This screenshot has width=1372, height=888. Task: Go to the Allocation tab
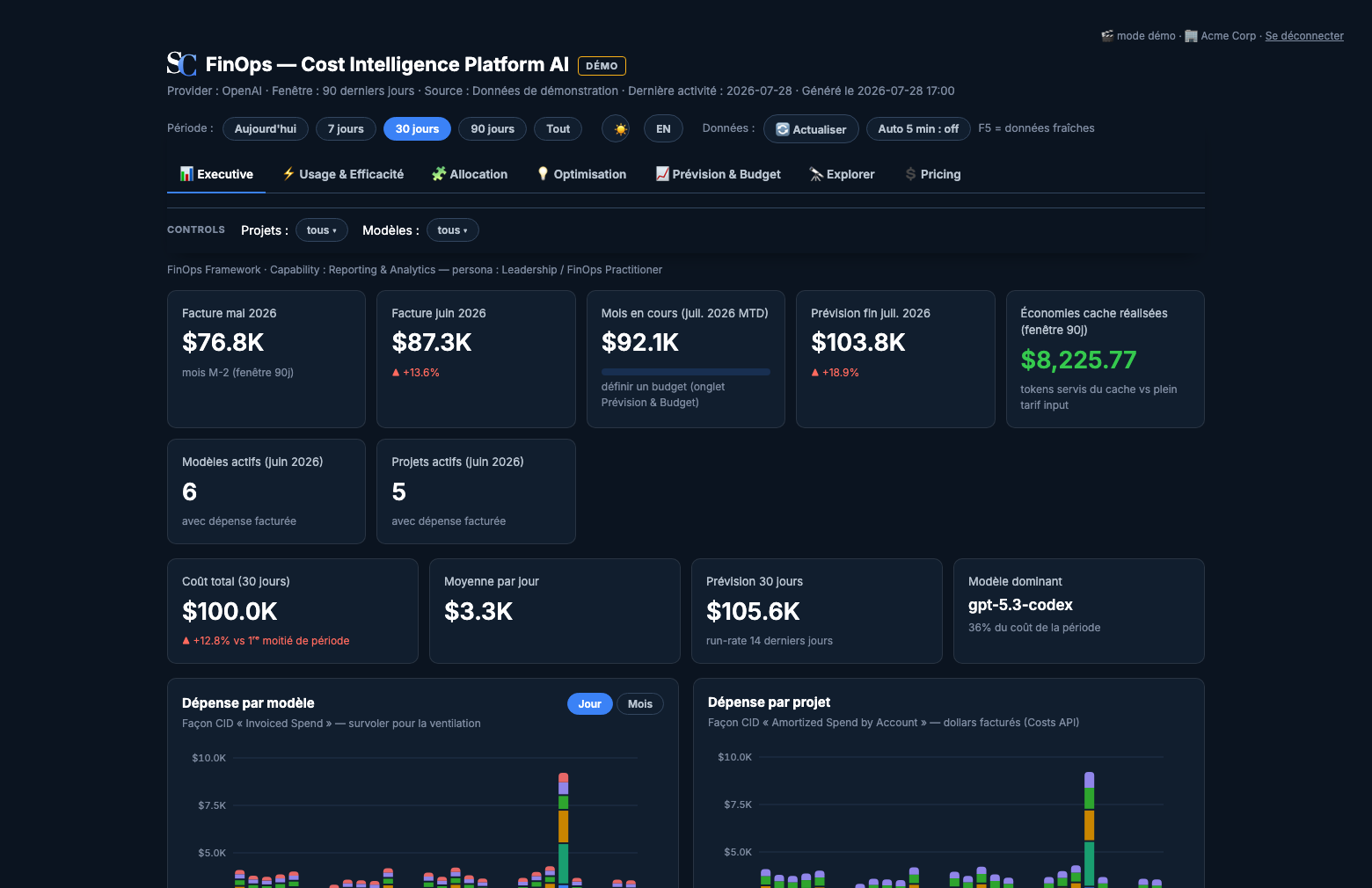[x=470, y=174]
